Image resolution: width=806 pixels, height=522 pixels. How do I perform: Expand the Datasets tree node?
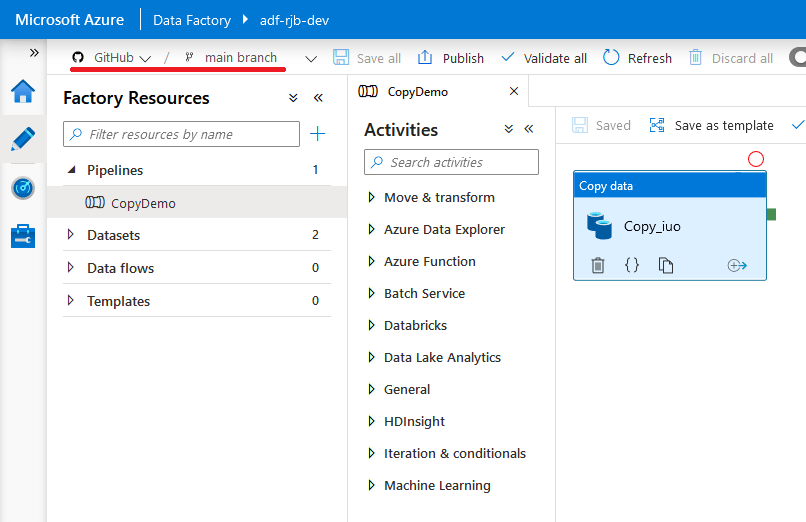coord(71,236)
